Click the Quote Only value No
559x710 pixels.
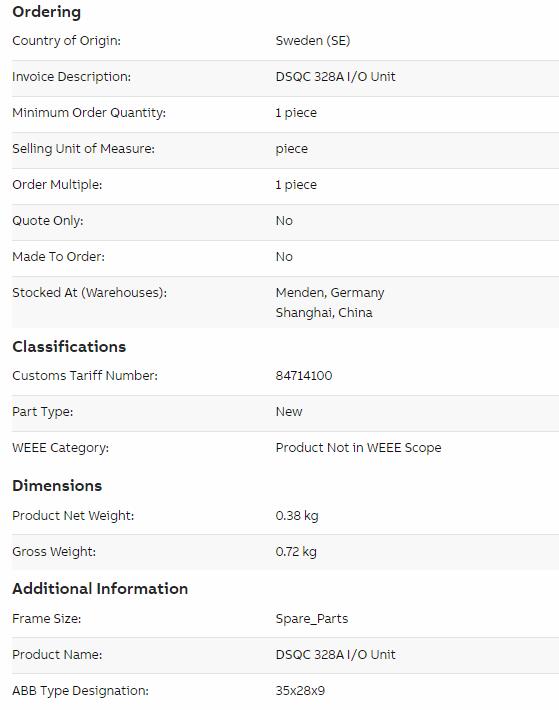[284, 221]
